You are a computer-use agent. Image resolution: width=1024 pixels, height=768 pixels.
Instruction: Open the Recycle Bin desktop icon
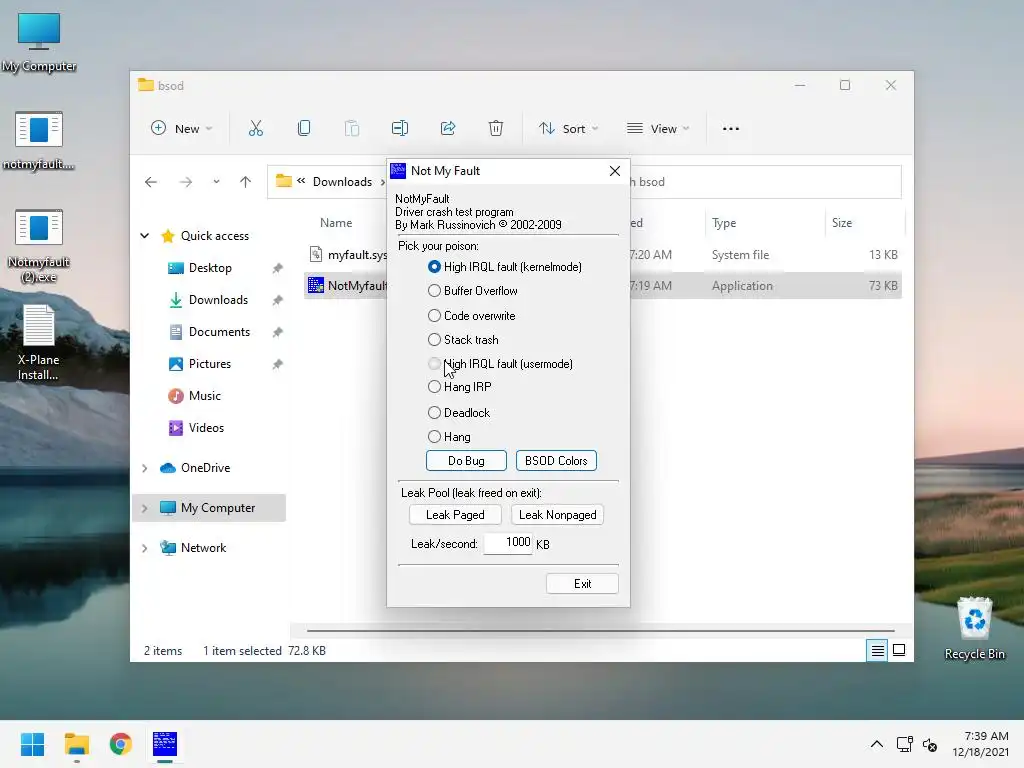[974, 629]
